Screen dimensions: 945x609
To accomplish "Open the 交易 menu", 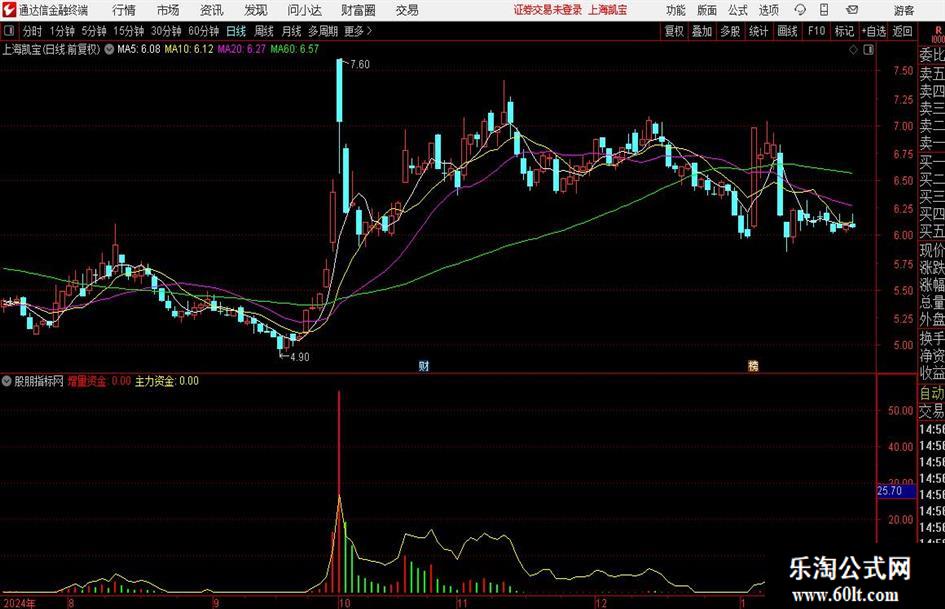I will [x=407, y=10].
